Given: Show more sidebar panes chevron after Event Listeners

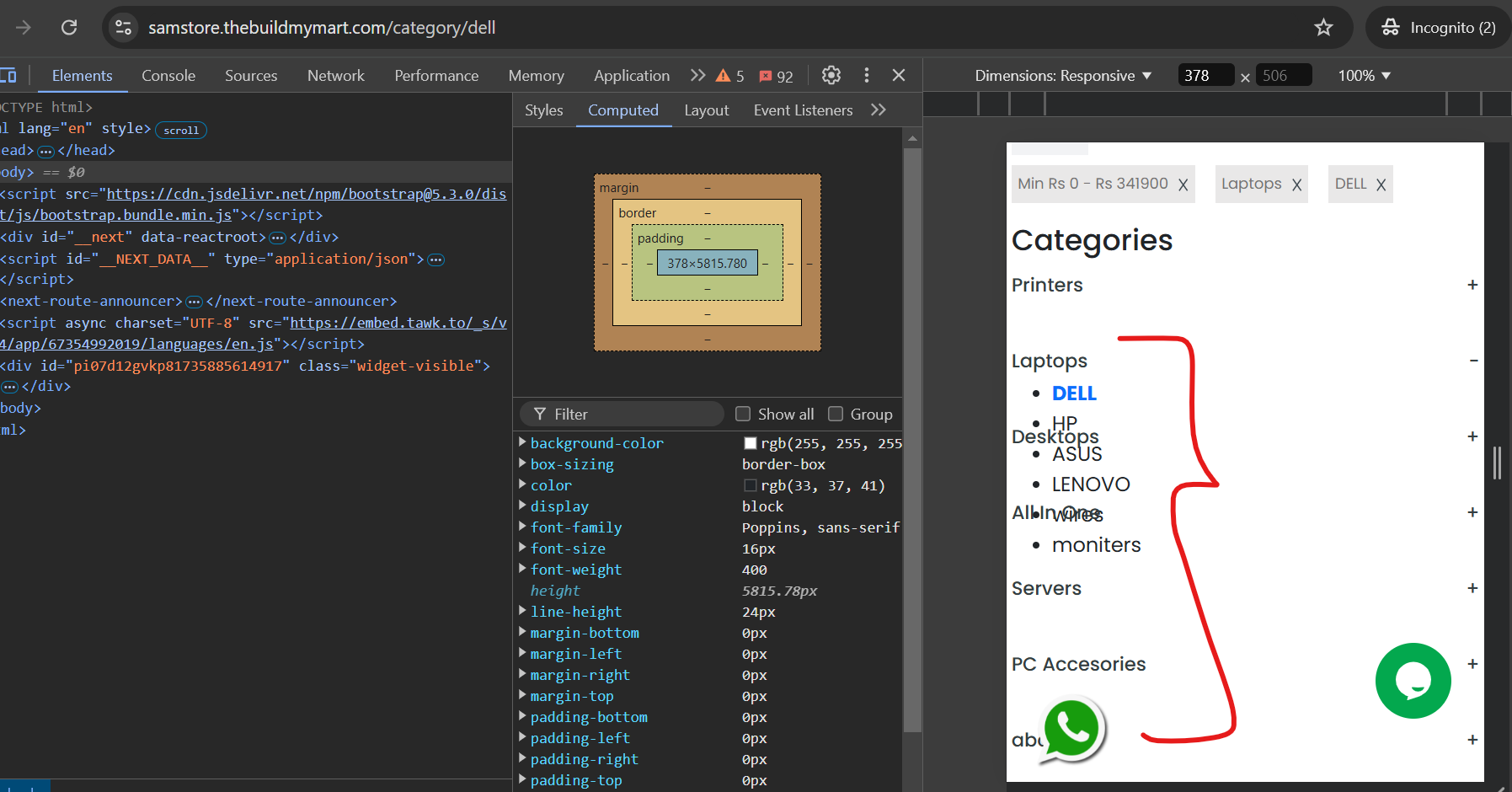Looking at the screenshot, I should tap(879, 110).
